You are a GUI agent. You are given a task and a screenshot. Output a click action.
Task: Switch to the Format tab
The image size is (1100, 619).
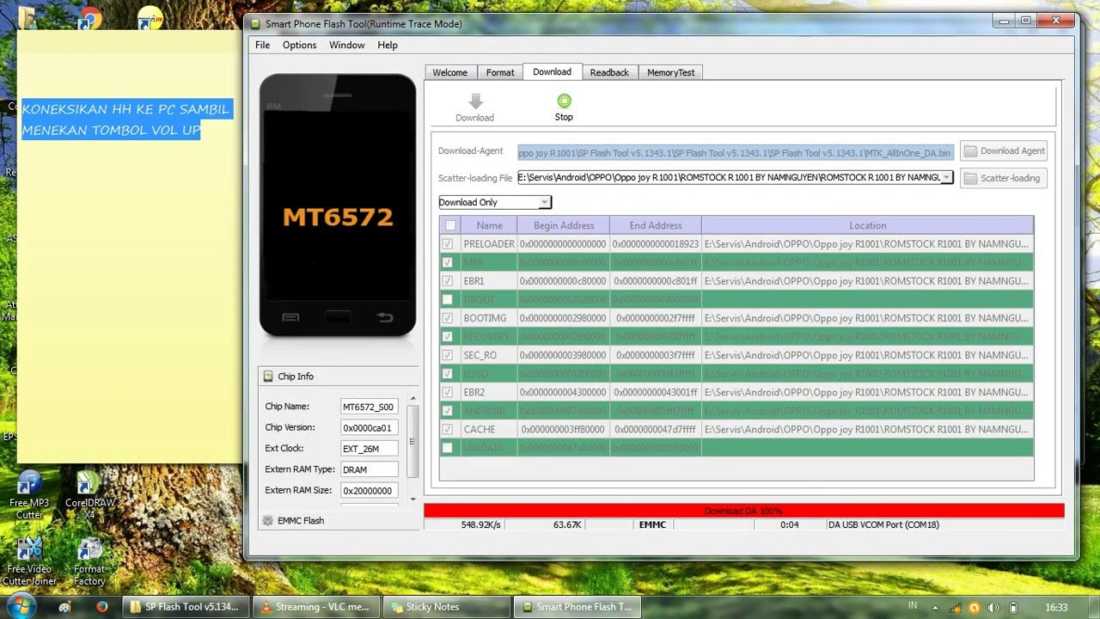499,72
